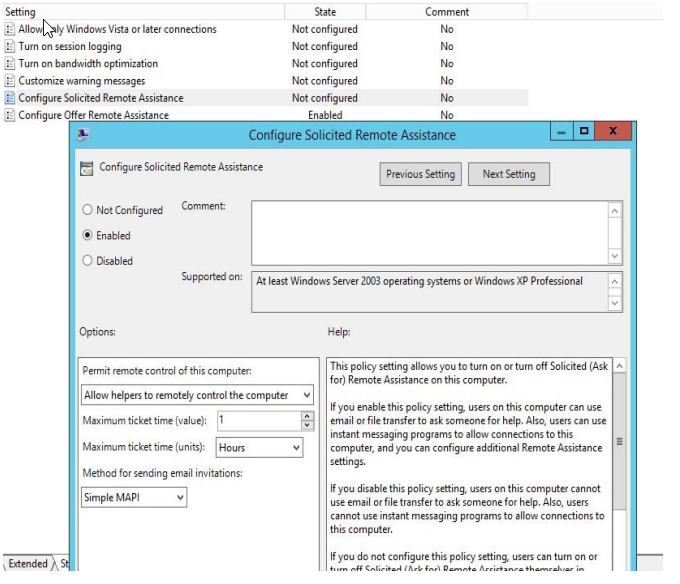Click the Customize warning messages policy icon
The height and width of the screenshot is (584, 680).
click(10, 81)
